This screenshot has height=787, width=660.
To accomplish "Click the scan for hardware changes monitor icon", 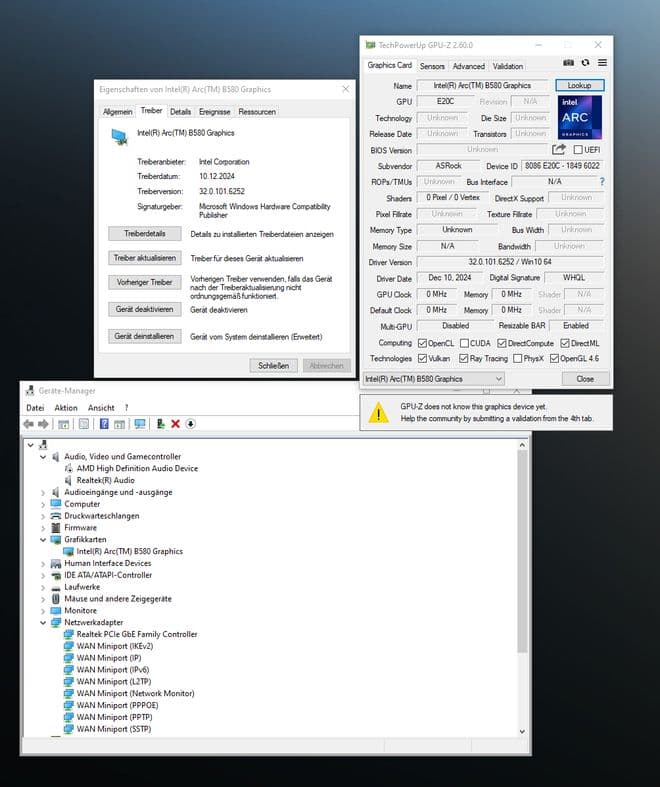I will pos(140,424).
